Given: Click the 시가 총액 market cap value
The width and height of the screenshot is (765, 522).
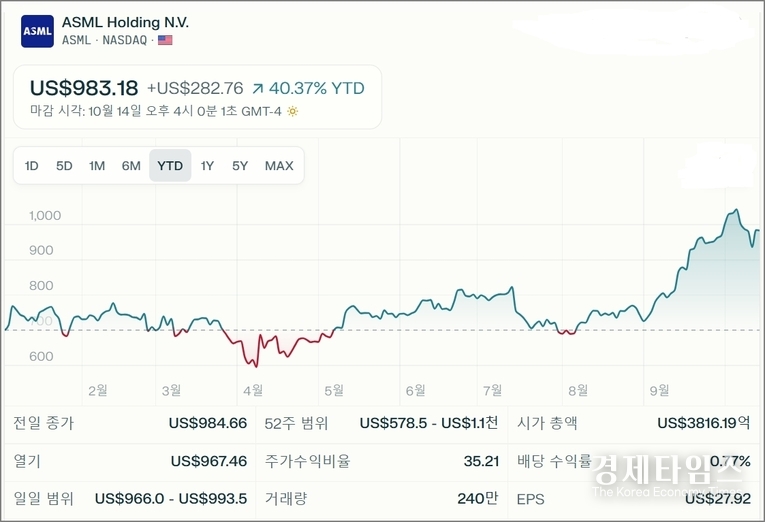Looking at the screenshot, I should [703, 423].
